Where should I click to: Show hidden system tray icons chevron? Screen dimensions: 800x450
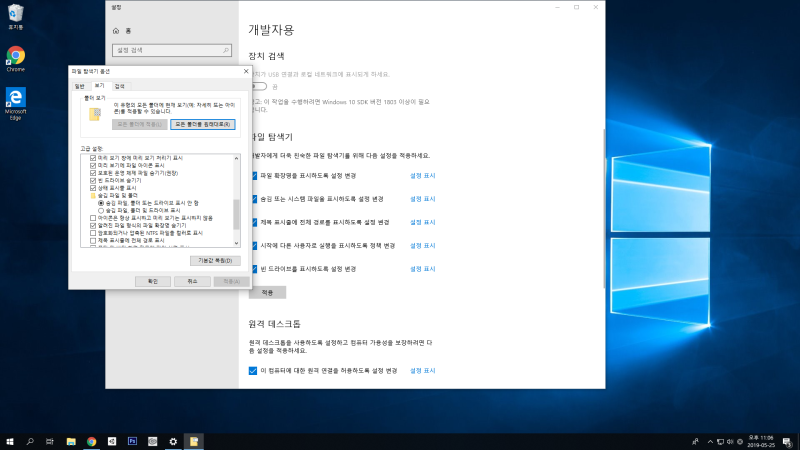click(x=710, y=442)
